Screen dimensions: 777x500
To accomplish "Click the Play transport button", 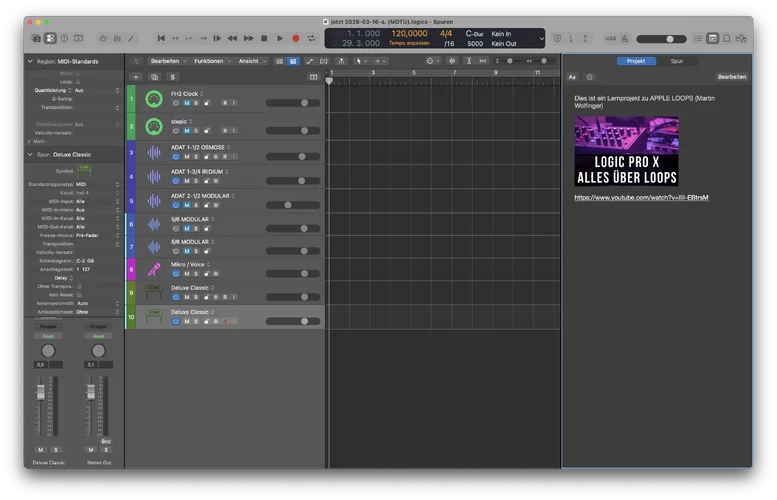I will tap(280, 38).
